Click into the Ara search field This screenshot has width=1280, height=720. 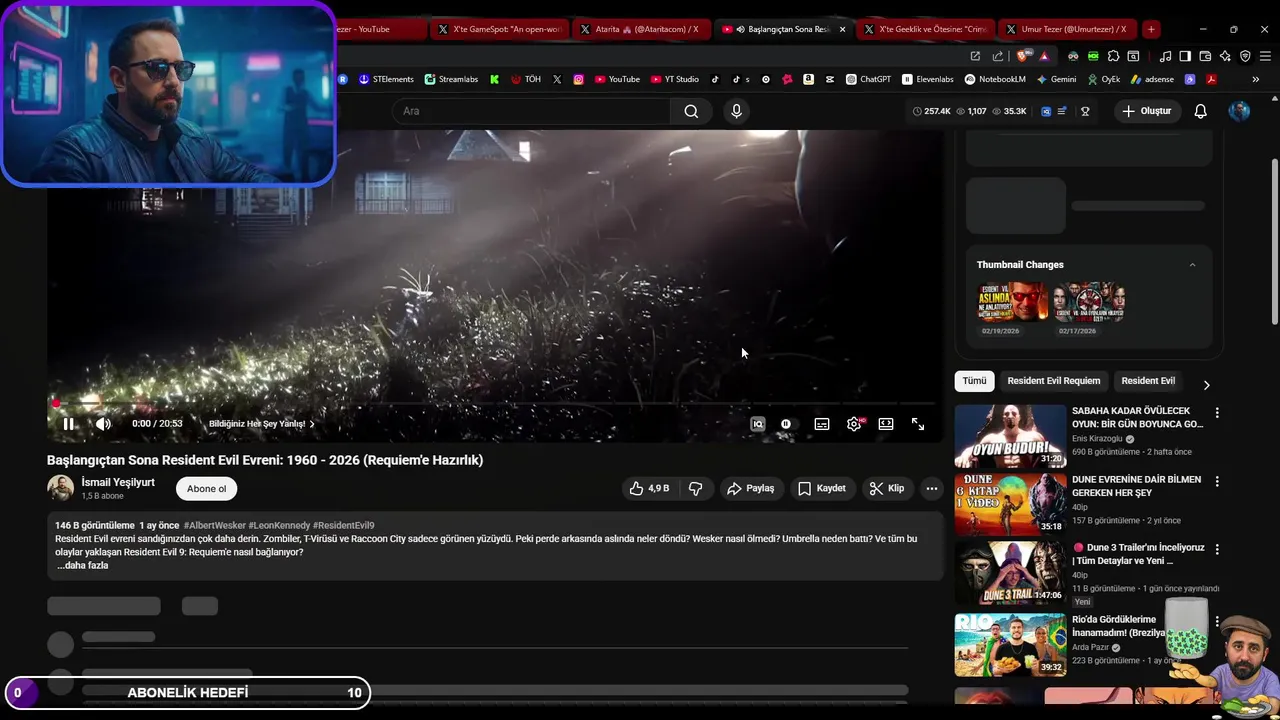click(530, 111)
